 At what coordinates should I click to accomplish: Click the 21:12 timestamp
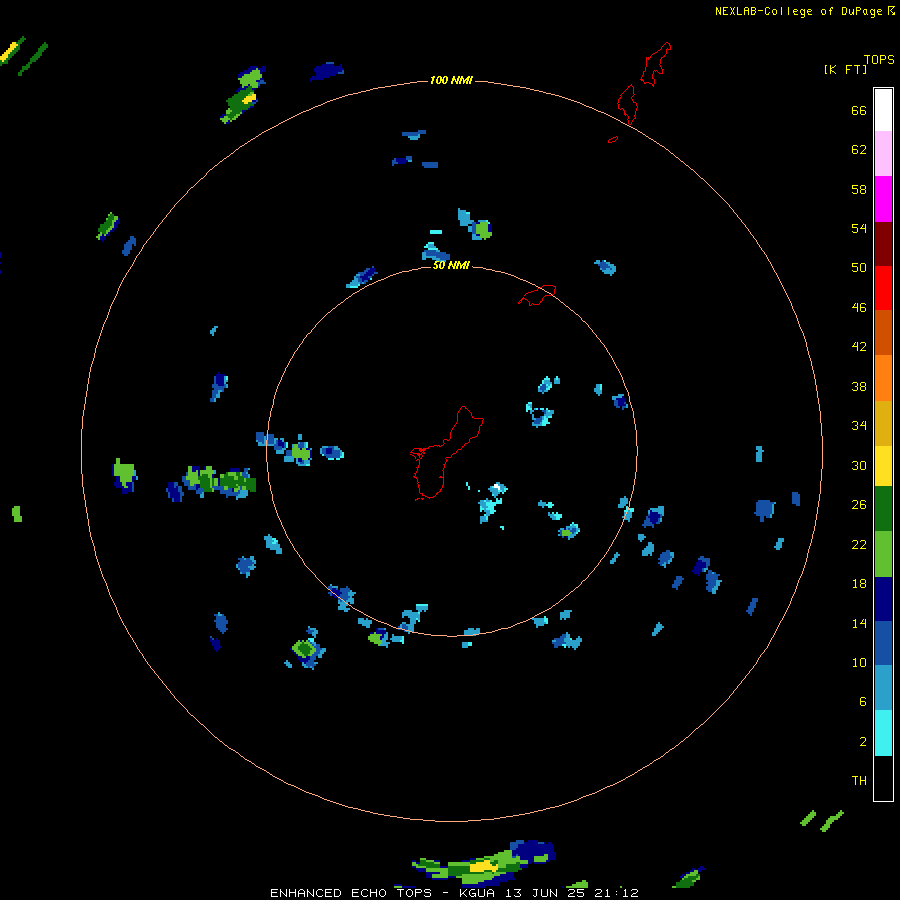click(x=617, y=893)
